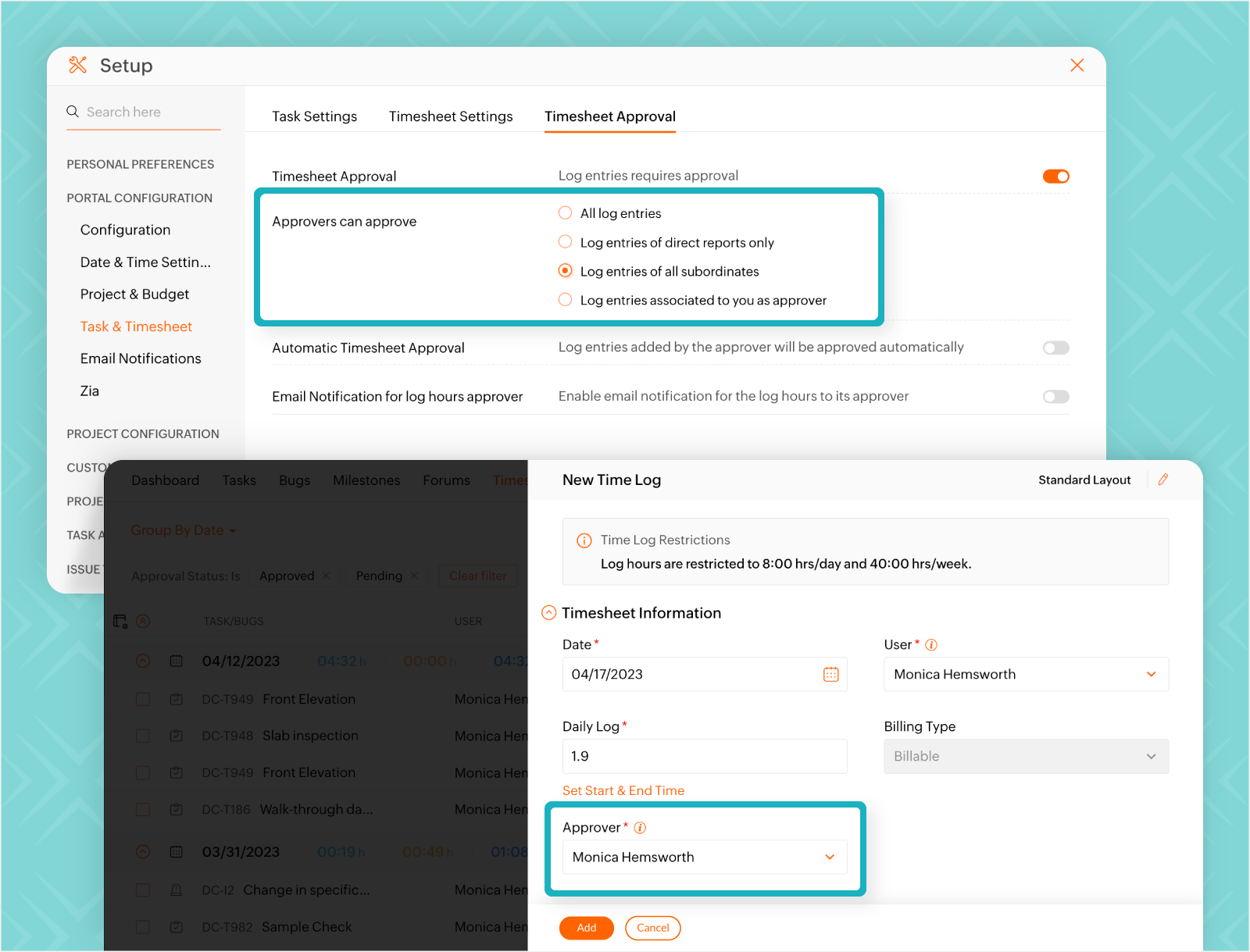
Task: Select the All log entries radio option
Action: (x=565, y=212)
